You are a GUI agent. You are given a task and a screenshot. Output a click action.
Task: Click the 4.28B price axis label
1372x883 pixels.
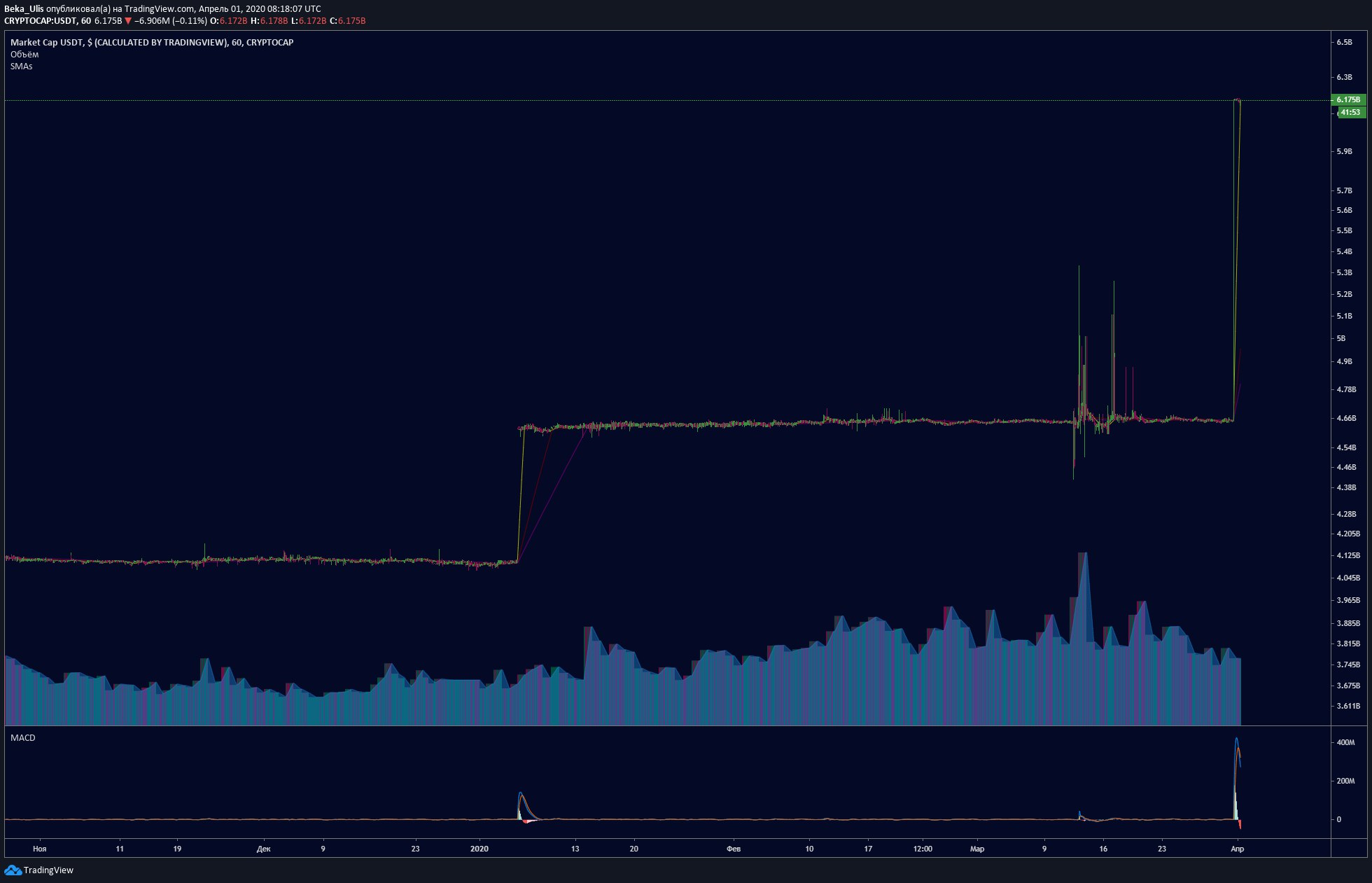click(x=1346, y=515)
